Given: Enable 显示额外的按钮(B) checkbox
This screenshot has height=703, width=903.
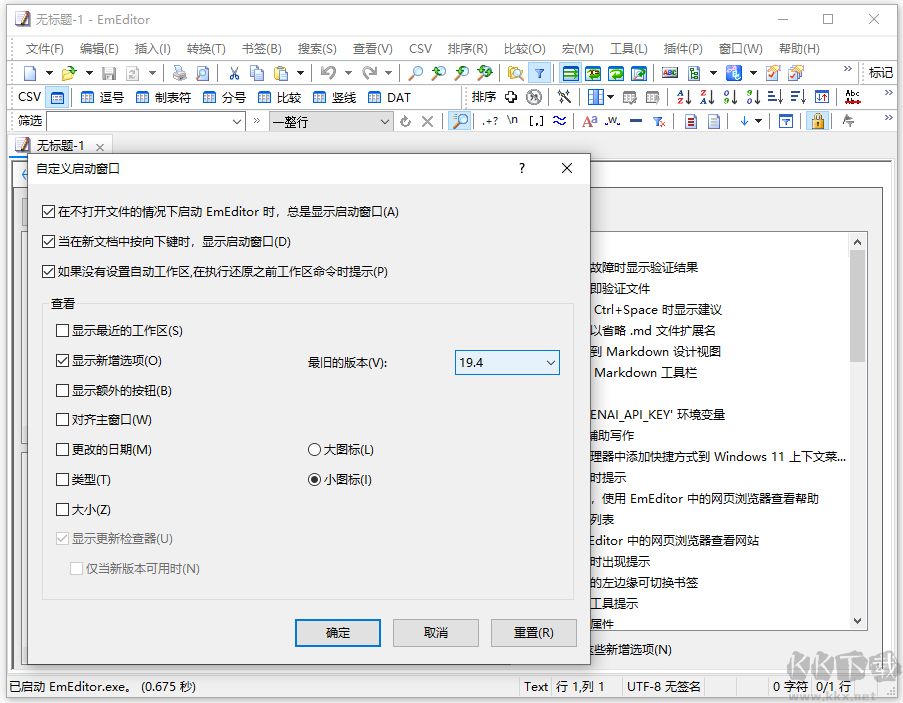Looking at the screenshot, I should click(x=62, y=391).
